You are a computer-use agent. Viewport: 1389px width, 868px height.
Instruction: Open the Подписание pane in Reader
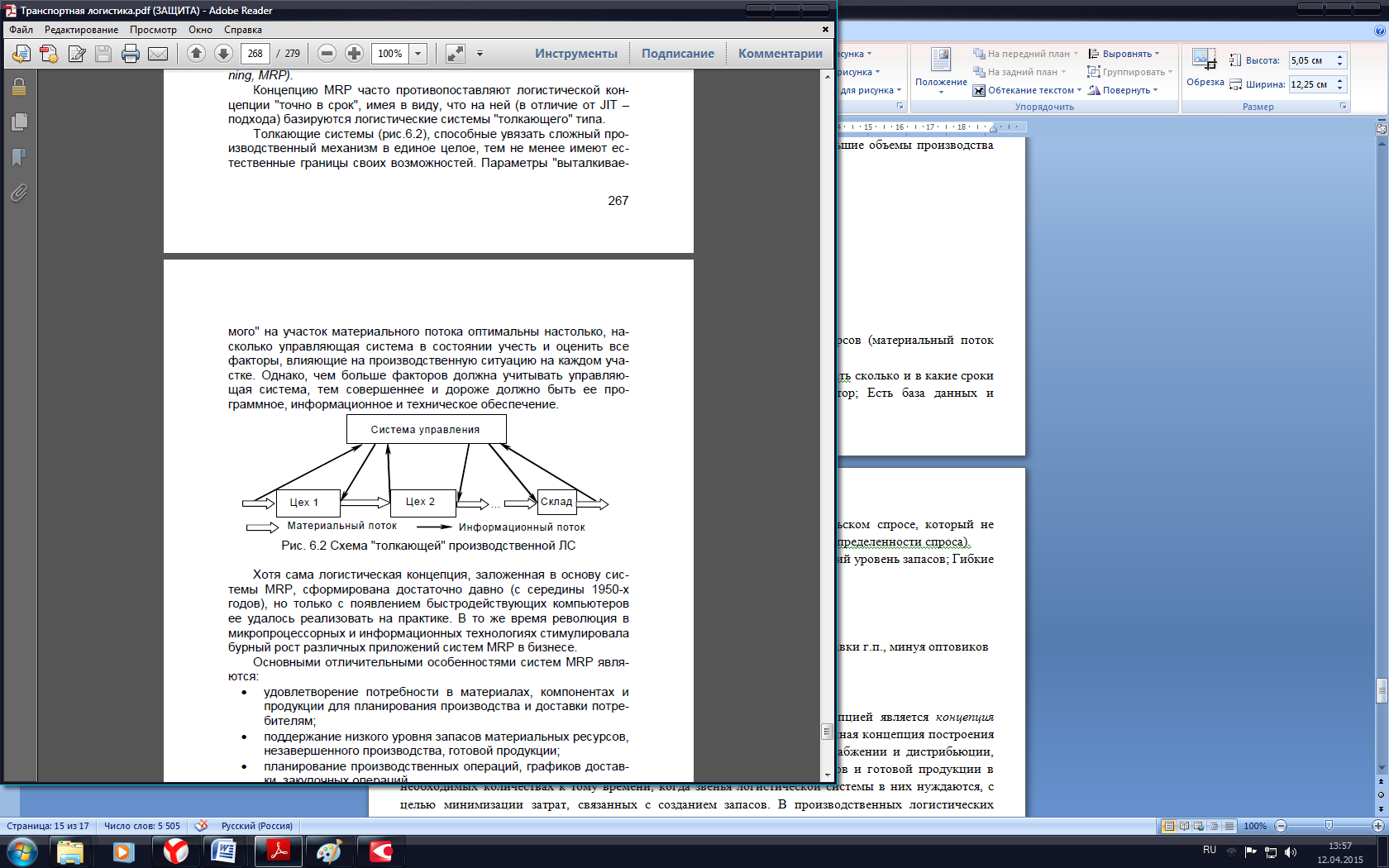pos(678,54)
